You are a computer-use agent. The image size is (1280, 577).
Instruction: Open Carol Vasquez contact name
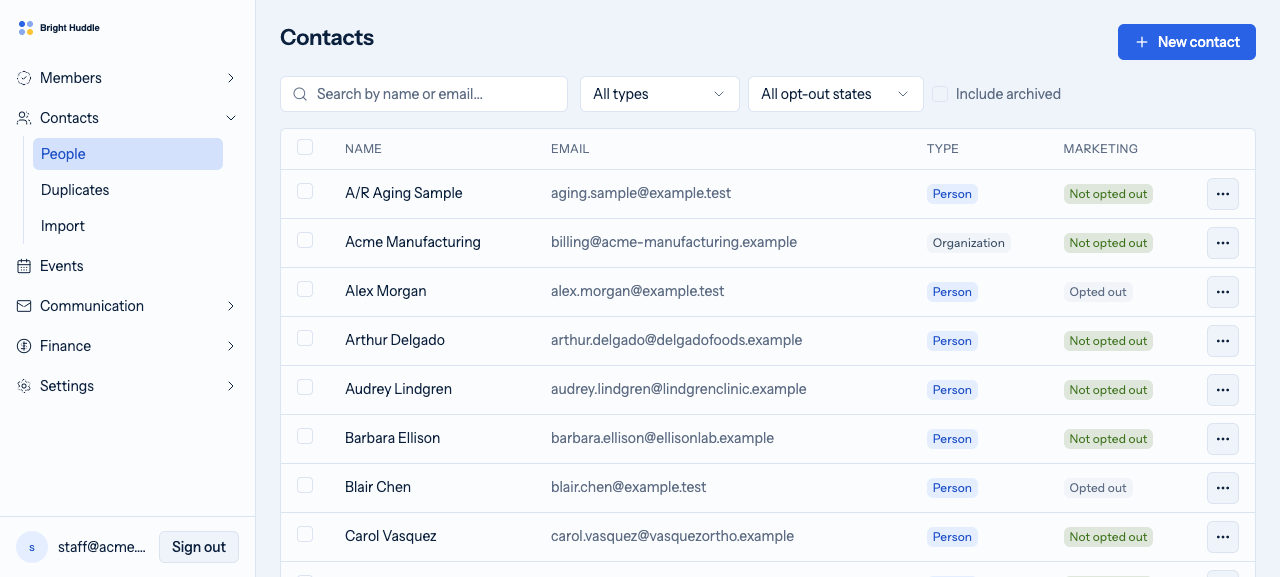[x=391, y=536]
